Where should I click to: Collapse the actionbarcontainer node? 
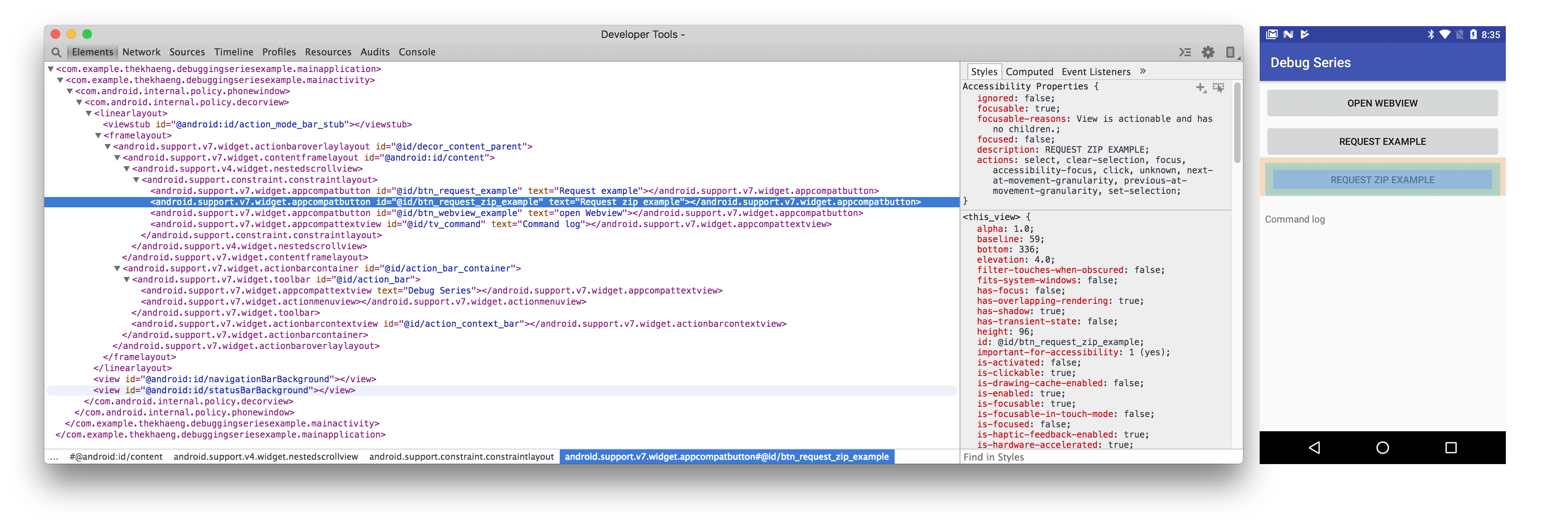[x=118, y=268]
